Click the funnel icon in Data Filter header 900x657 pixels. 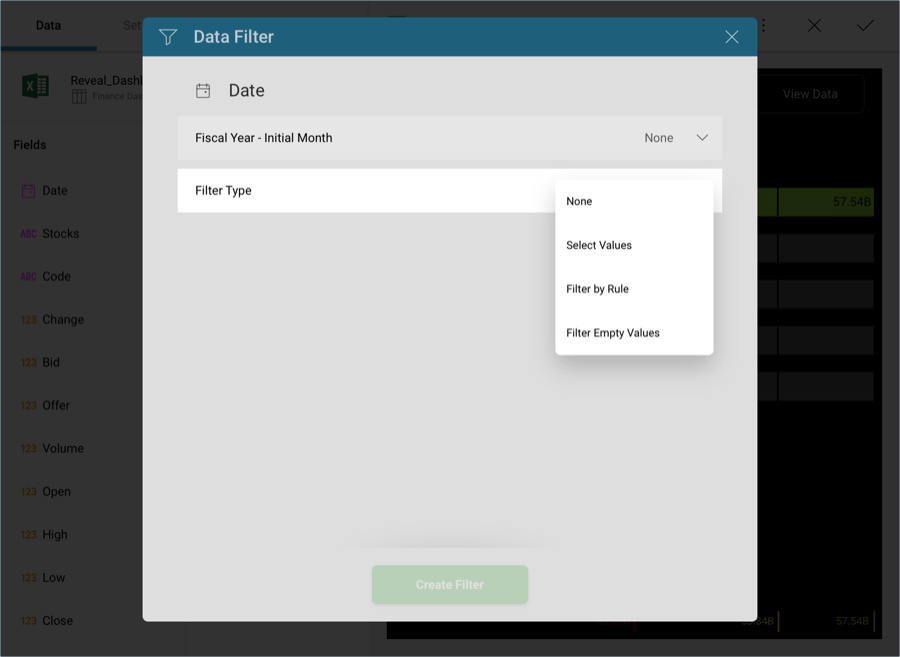coord(167,36)
